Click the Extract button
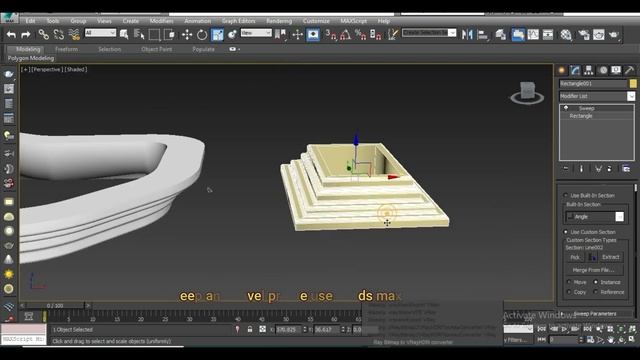The height and width of the screenshot is (360, 640). [611, 257]
